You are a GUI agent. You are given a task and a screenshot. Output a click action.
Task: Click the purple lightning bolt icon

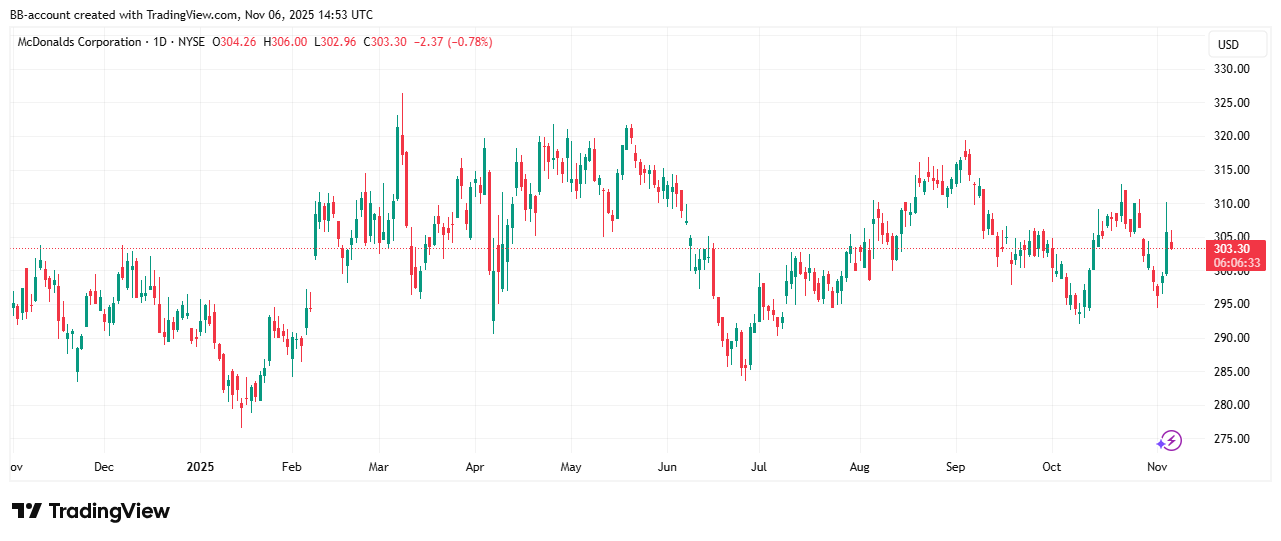(x=1169, y=440)
